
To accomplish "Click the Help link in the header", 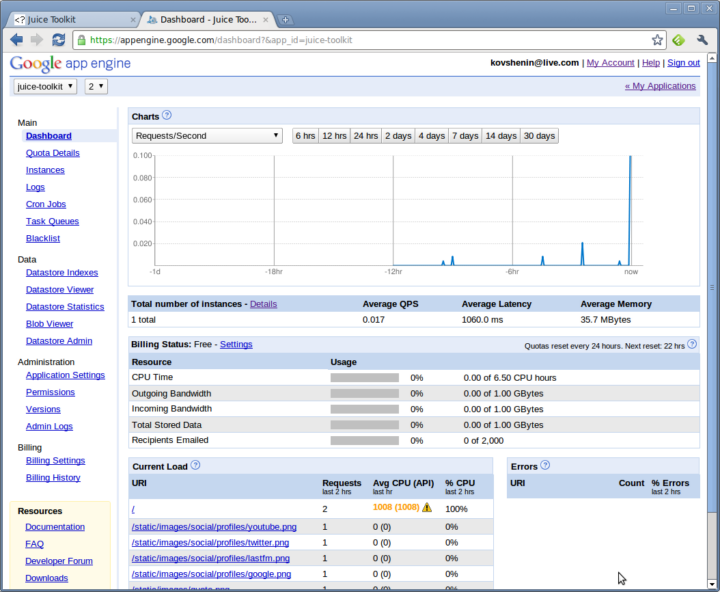I will coord(651,63).
